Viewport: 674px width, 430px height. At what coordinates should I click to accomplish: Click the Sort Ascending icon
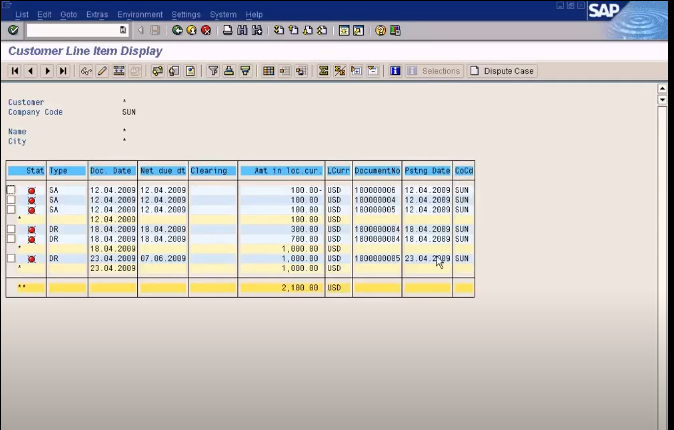click(229, 71)
